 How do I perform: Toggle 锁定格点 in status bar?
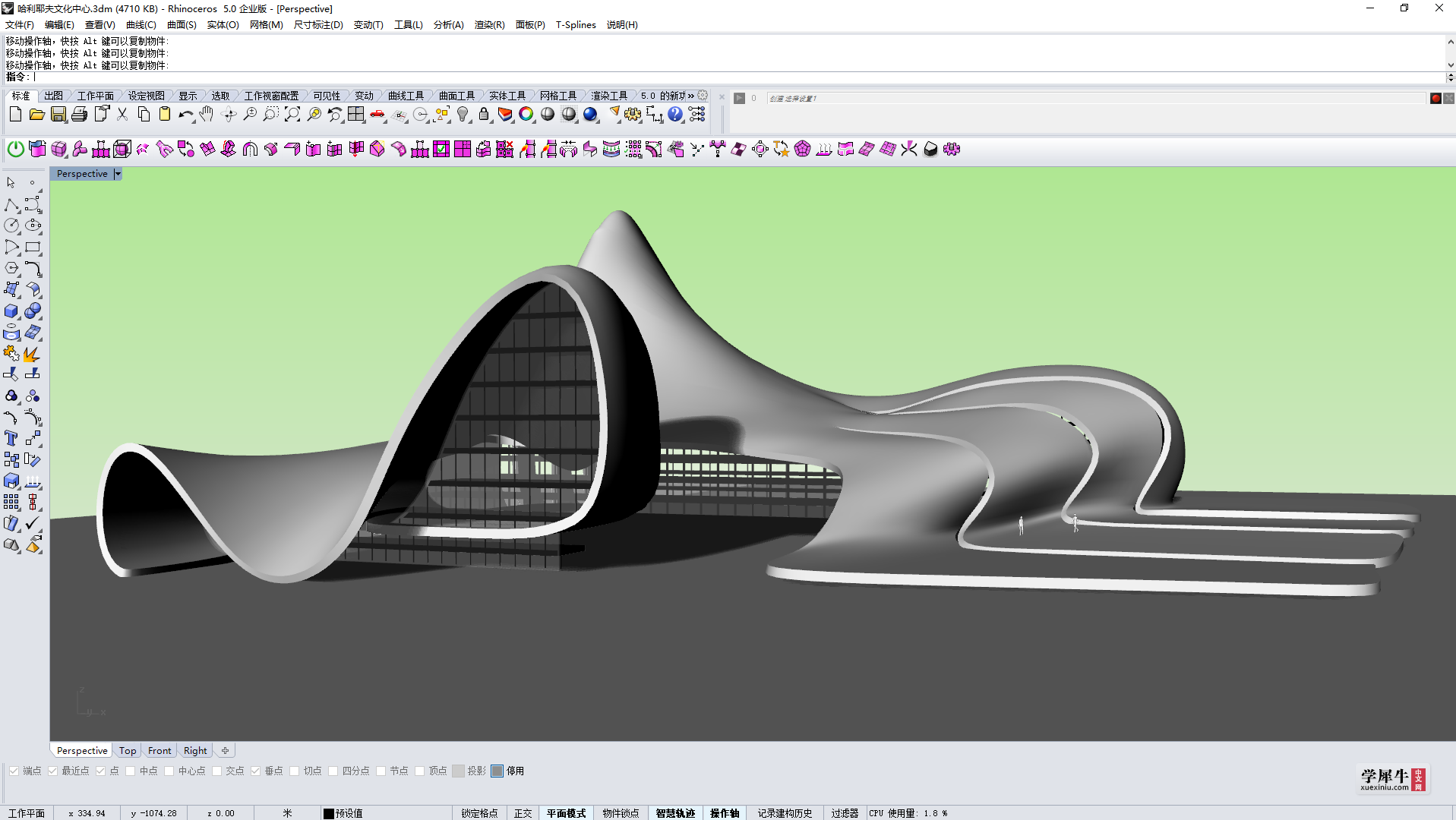click(x=479, y=813)
